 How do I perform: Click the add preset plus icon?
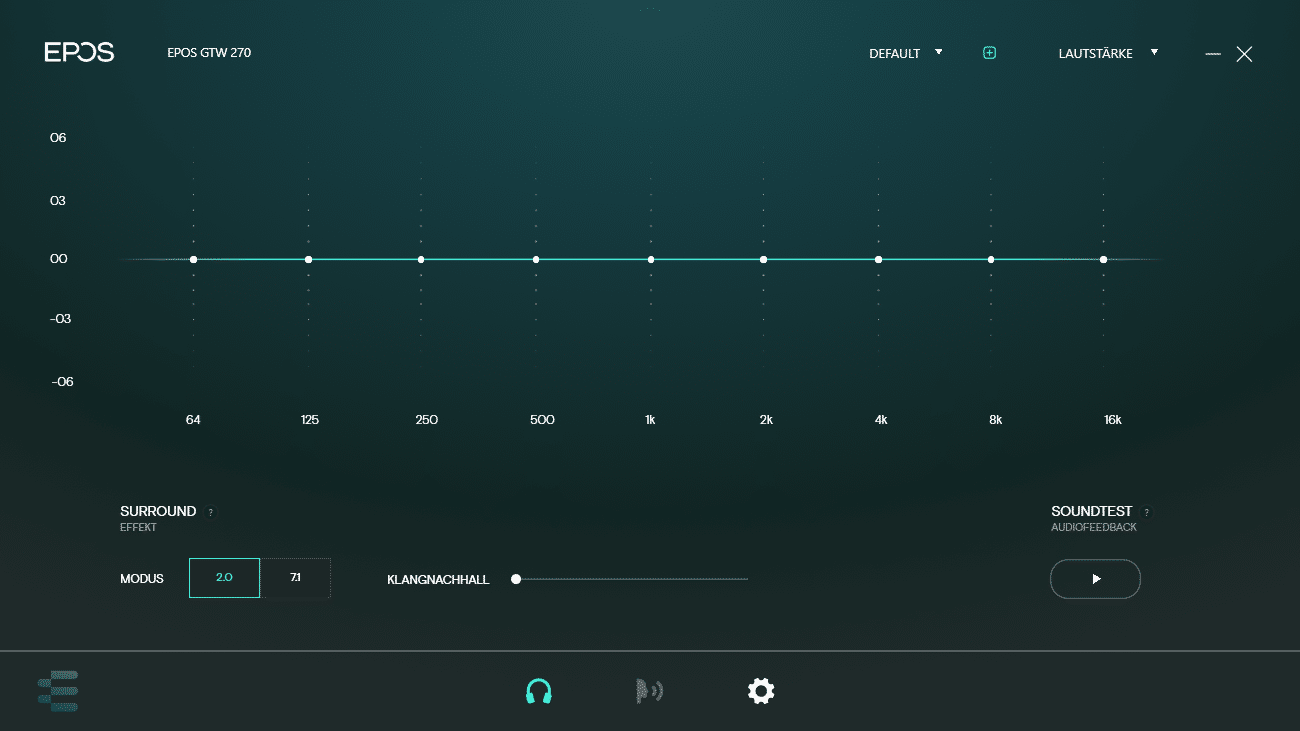989,53
